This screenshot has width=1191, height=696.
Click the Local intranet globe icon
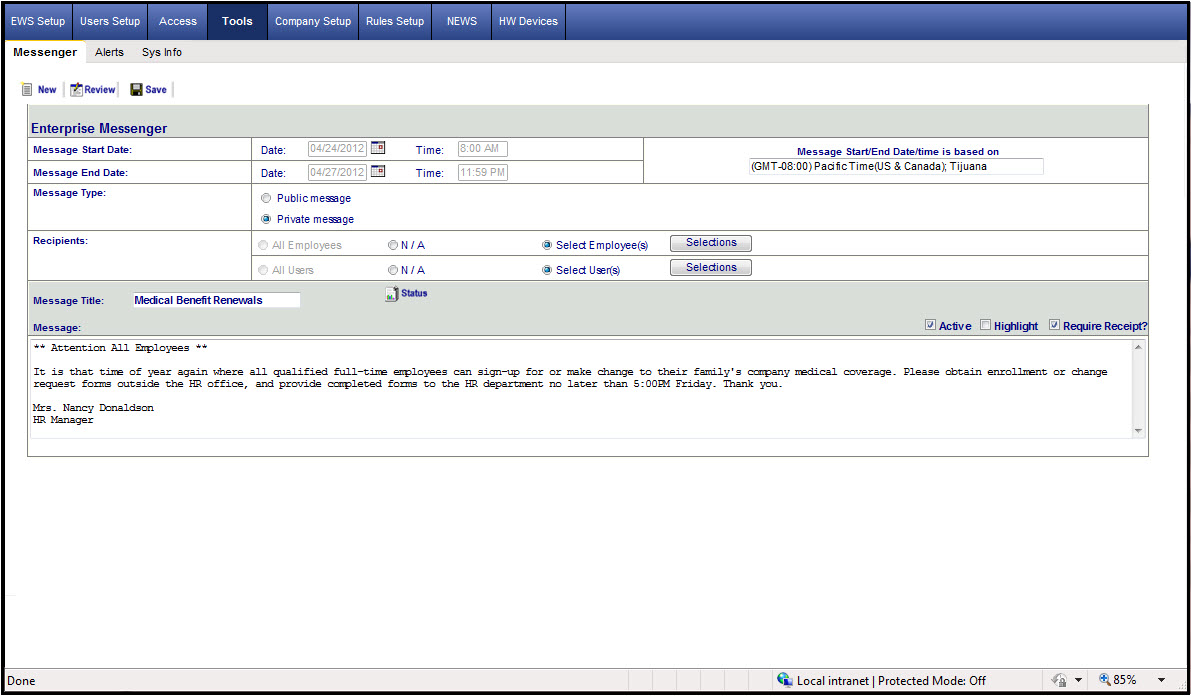tap(785, 680)
